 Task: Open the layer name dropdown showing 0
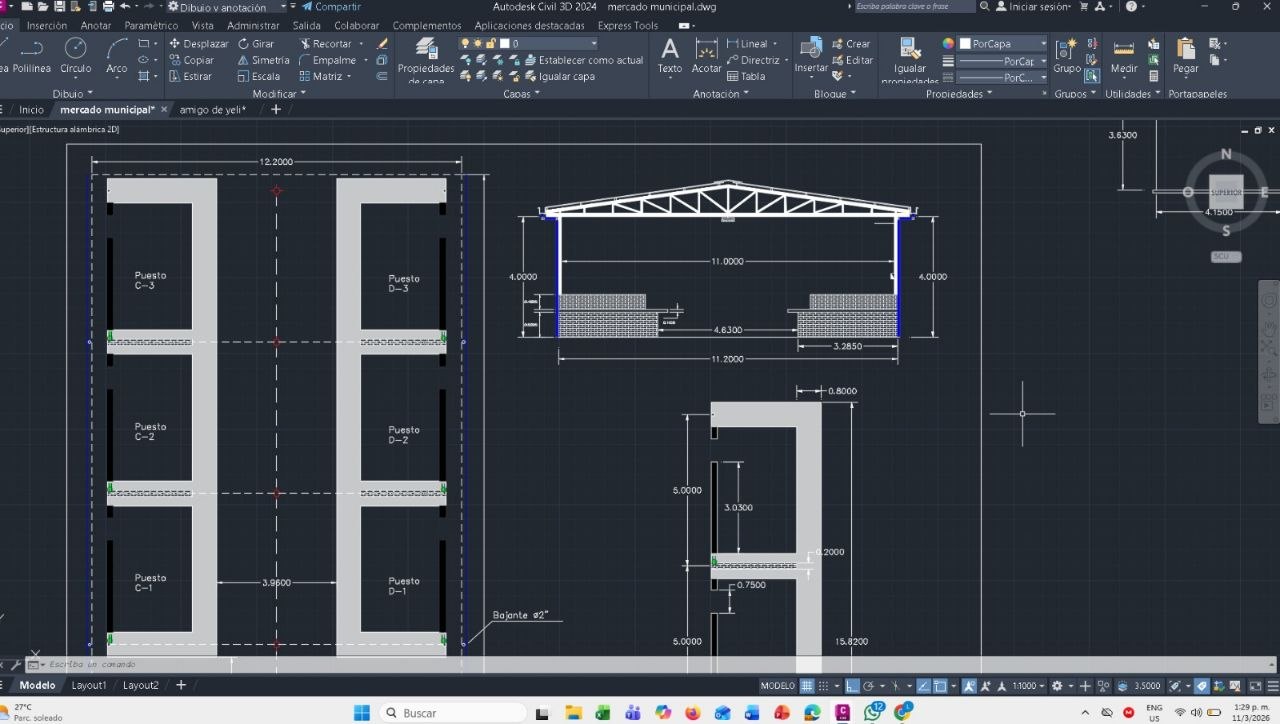pyautogui.click(x=528, y=44)
